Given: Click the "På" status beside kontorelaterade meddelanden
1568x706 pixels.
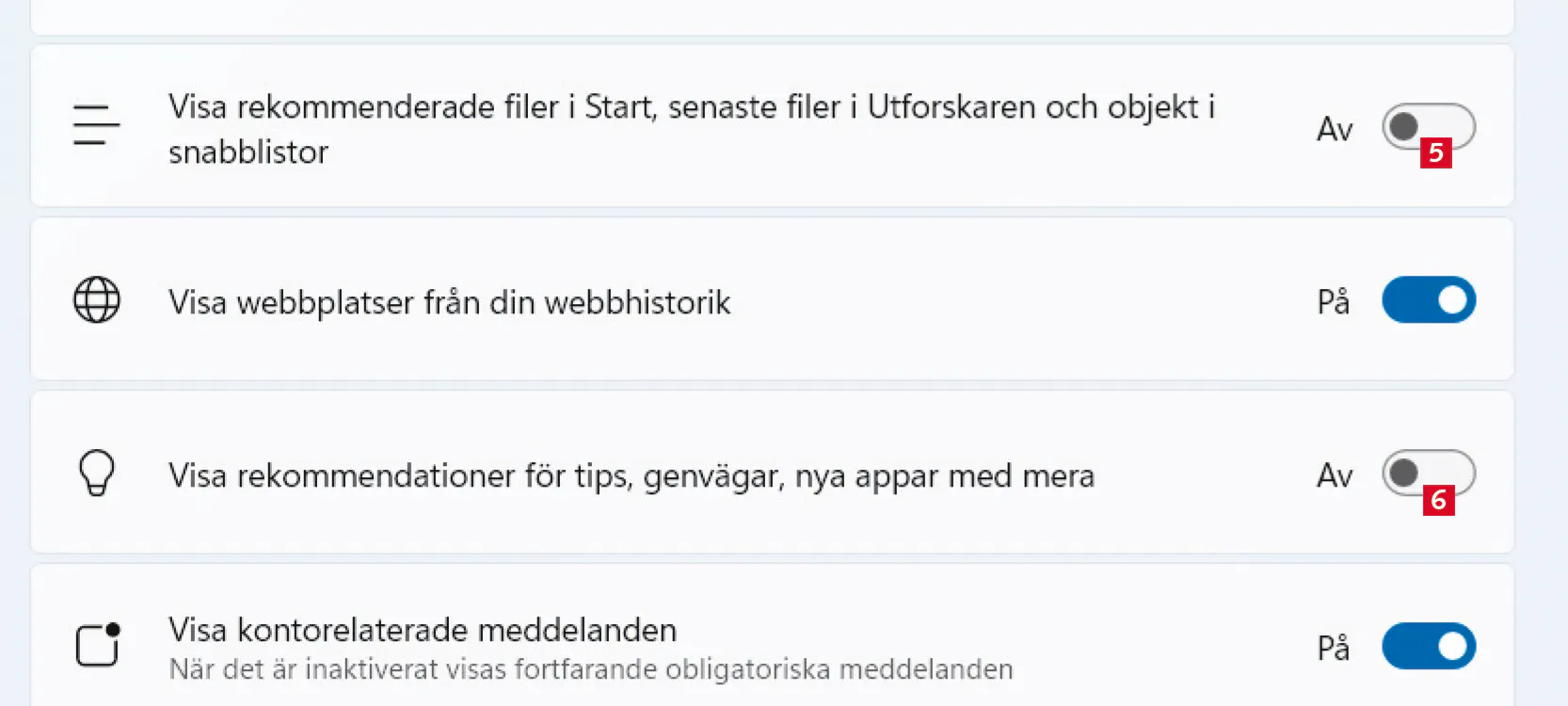Looking at the screenshot, I should click(x=1333, y=649).
